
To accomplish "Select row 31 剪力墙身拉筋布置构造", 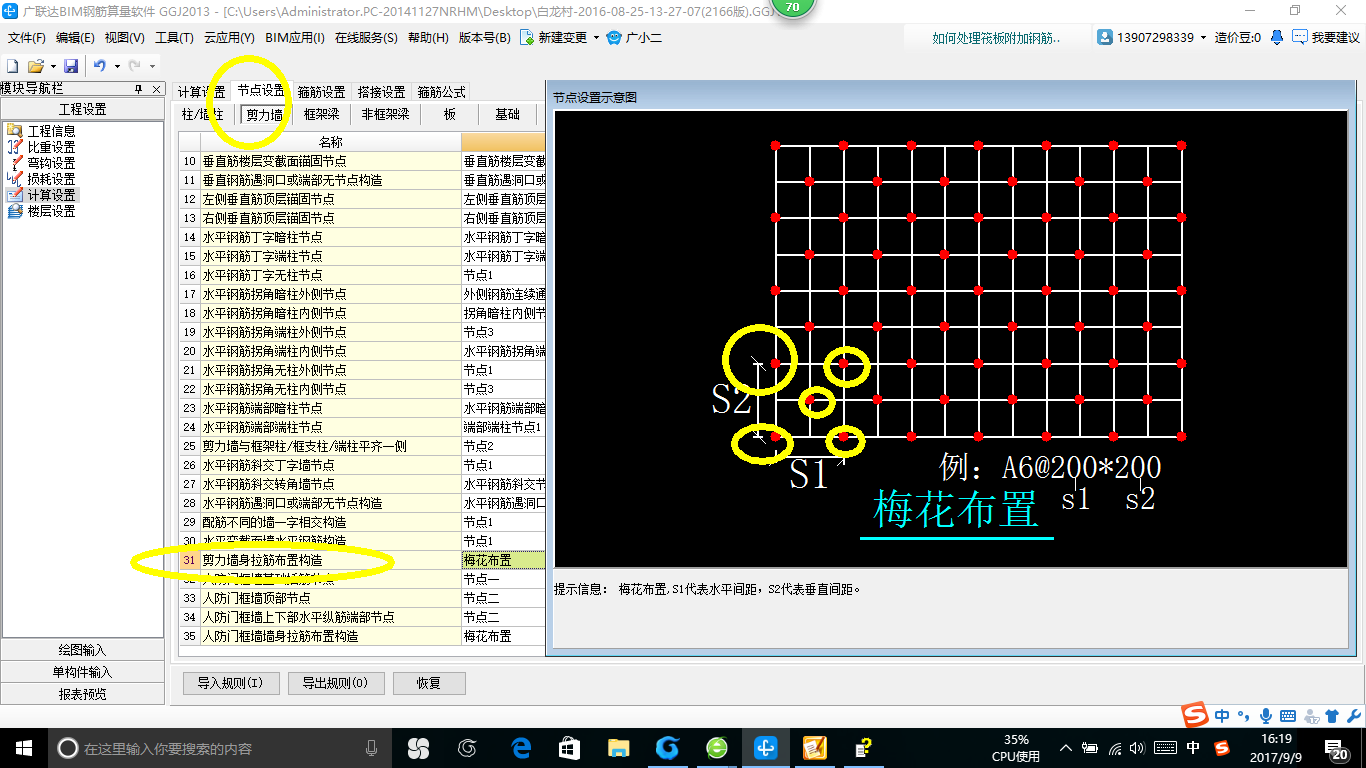I will coord(330,560).
